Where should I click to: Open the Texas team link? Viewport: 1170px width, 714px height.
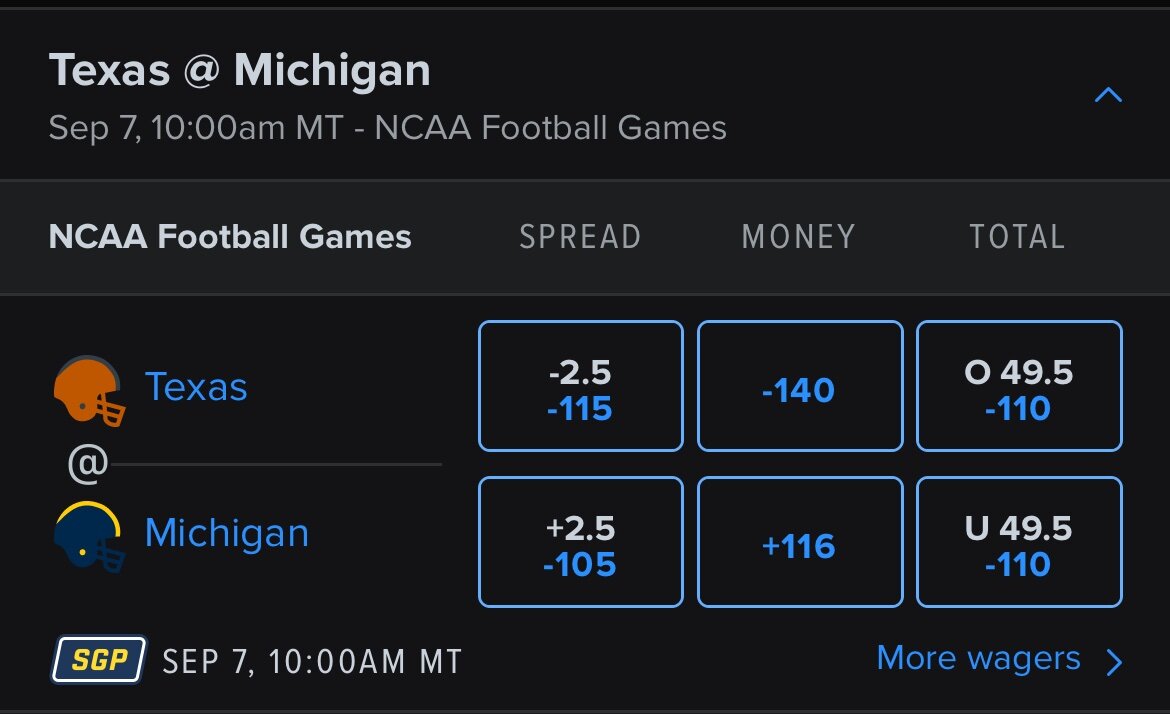[195, 386]
